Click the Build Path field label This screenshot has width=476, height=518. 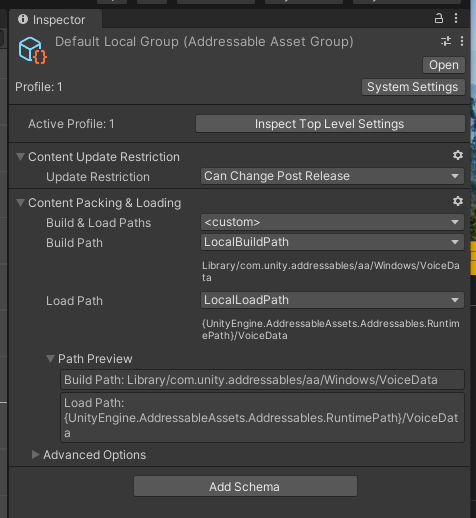point(74,243)
